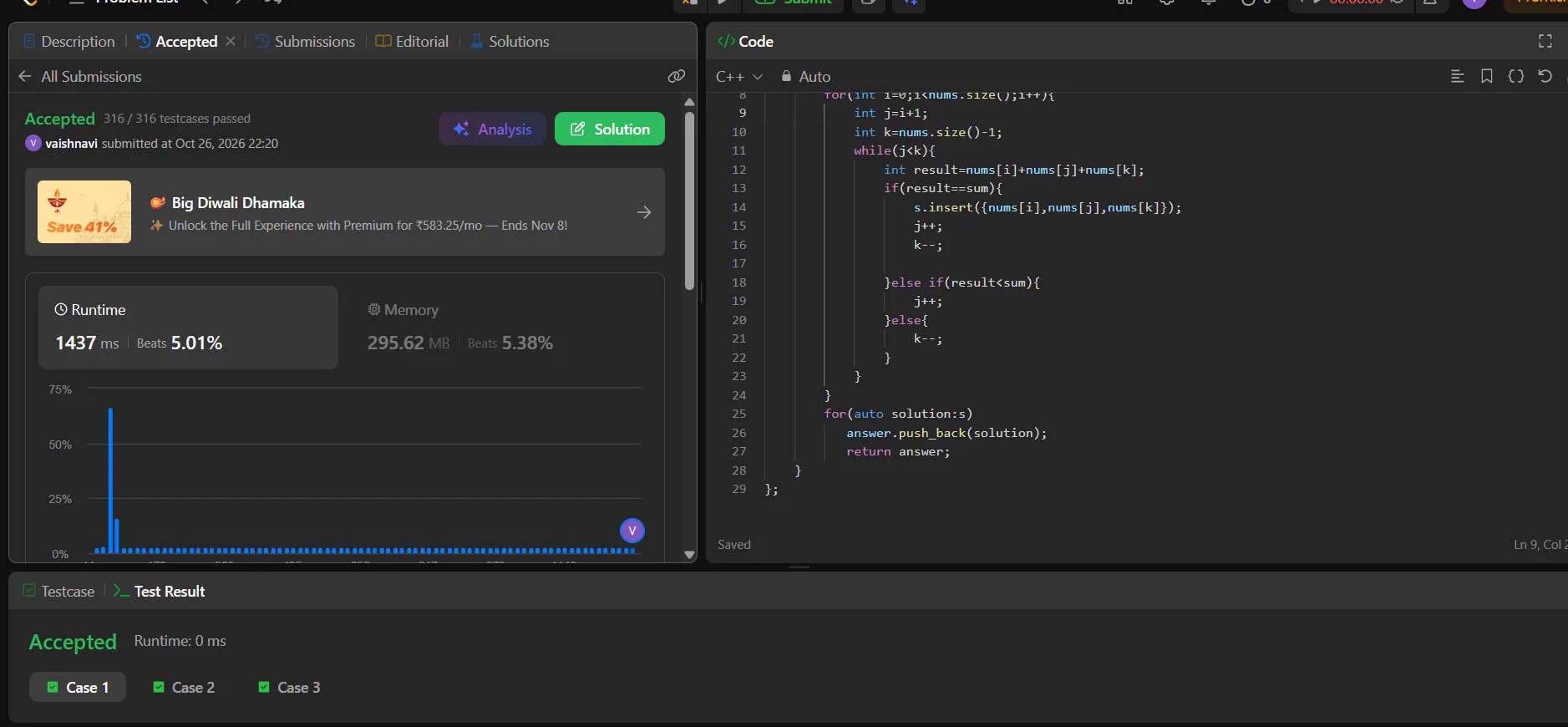Click the tallest blue bar in the runtime chart

coord(110,480)
